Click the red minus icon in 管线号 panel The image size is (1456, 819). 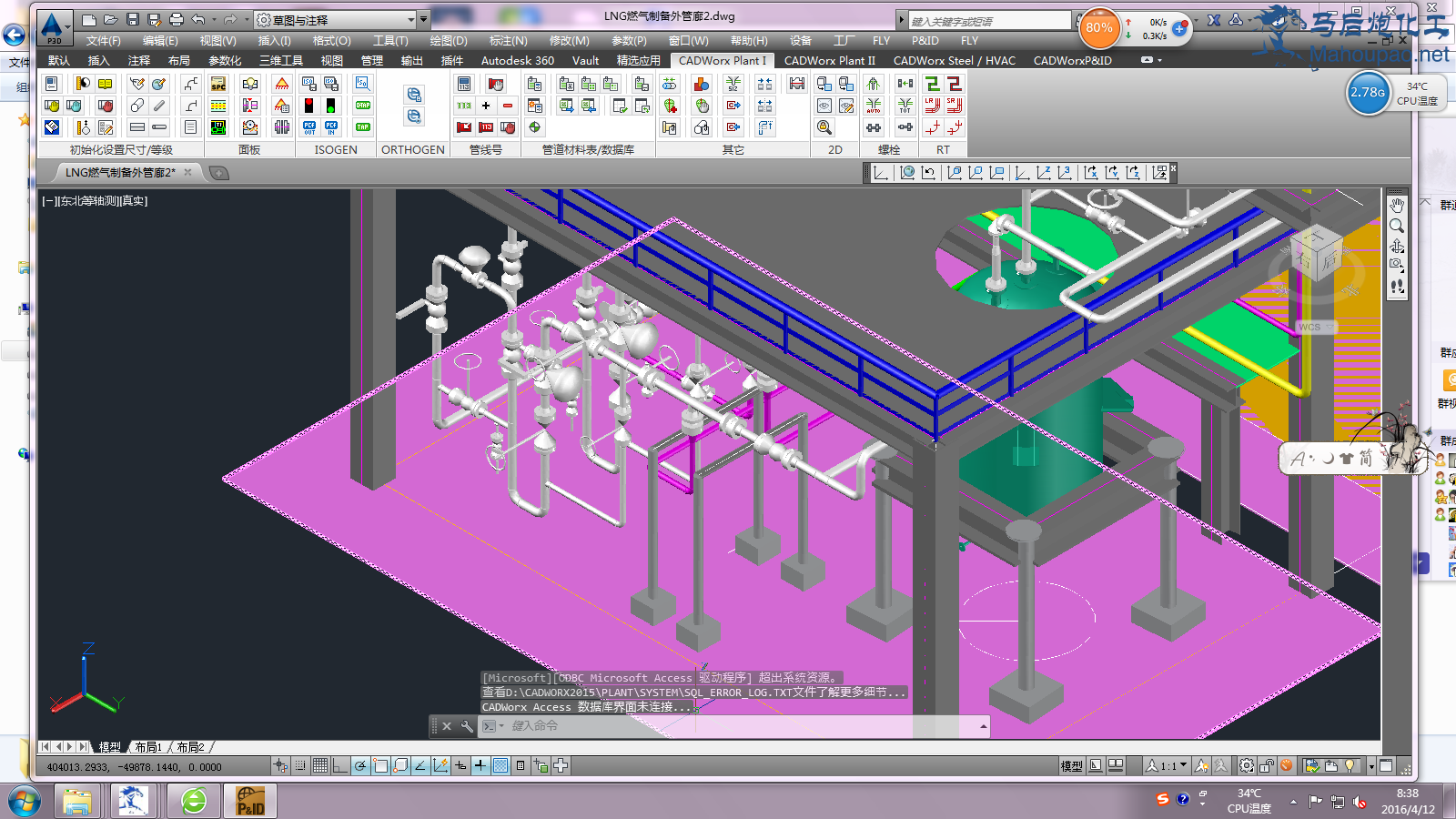pyautogui.click(x=508, y=106)
